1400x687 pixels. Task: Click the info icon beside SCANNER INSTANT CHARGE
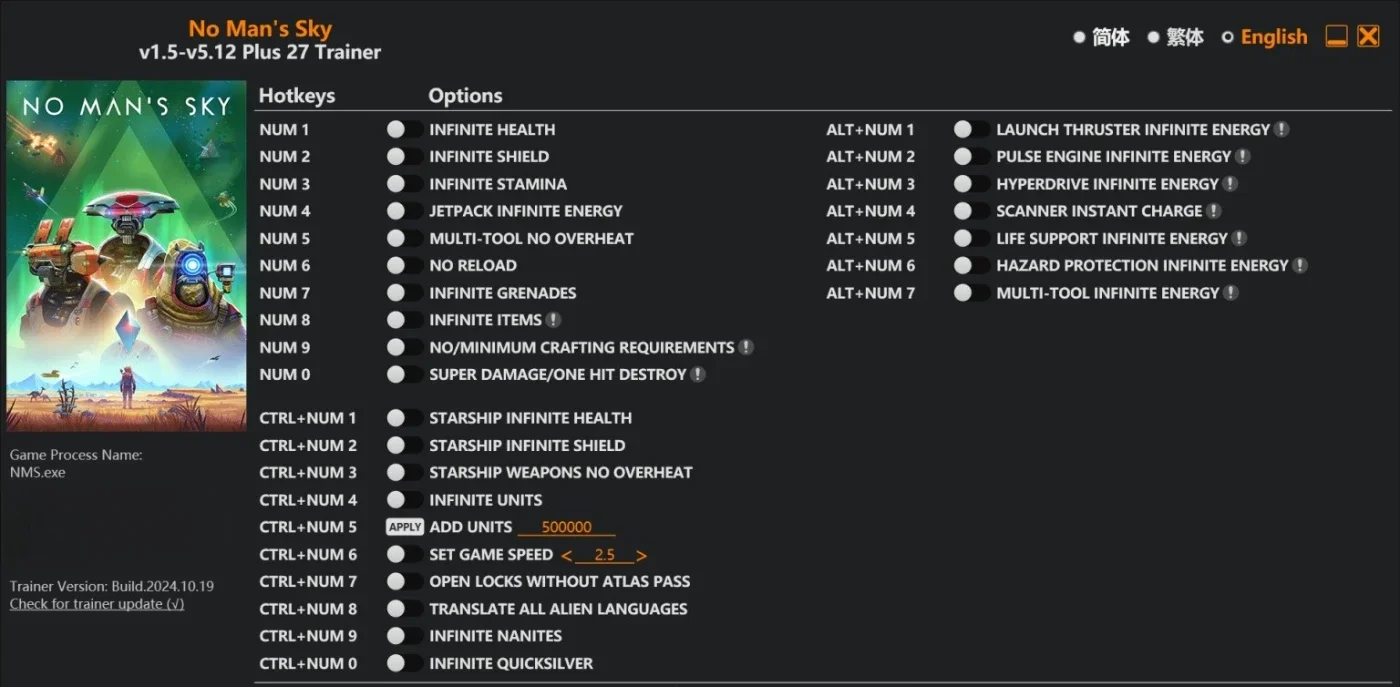1214,211
